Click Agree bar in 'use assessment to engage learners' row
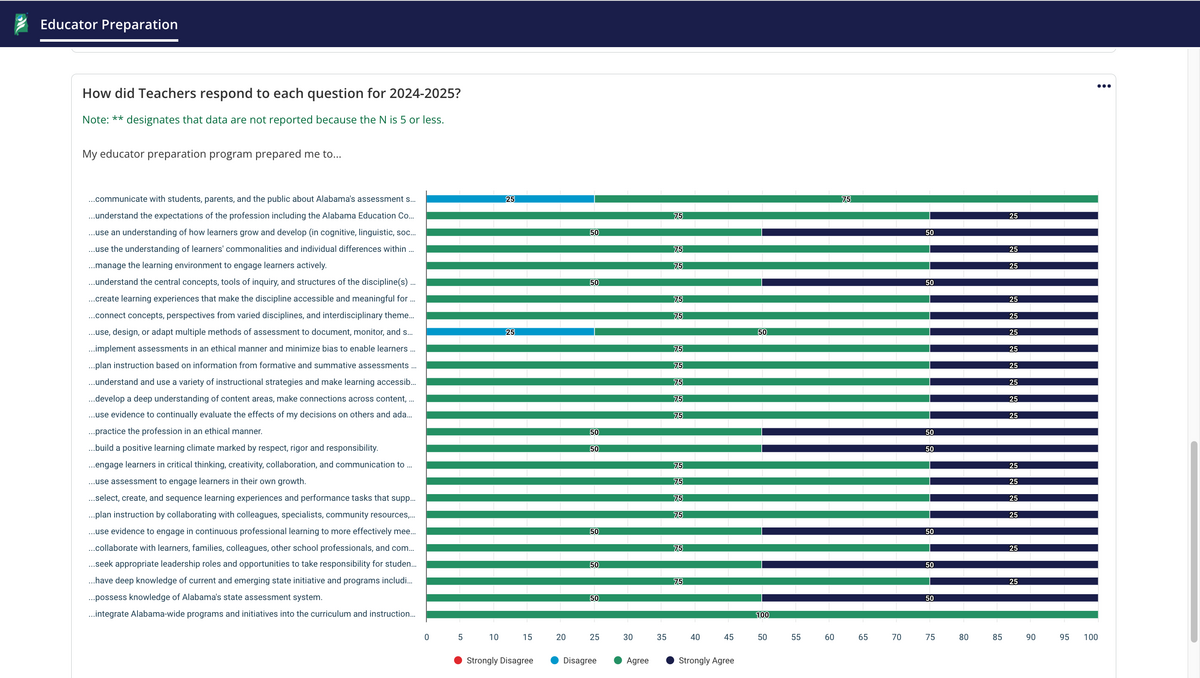The width and height of the screenshot is (1200, 678). (678, 481)
